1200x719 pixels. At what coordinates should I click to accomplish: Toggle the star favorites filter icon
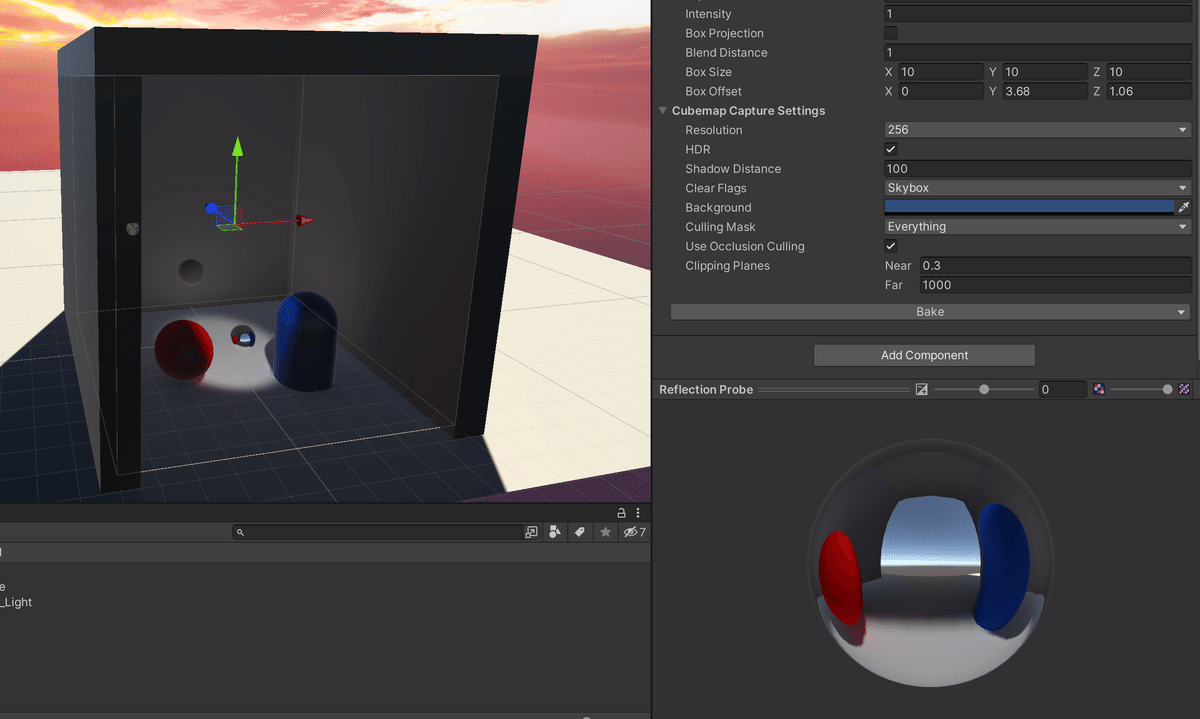tap(605, 532)
